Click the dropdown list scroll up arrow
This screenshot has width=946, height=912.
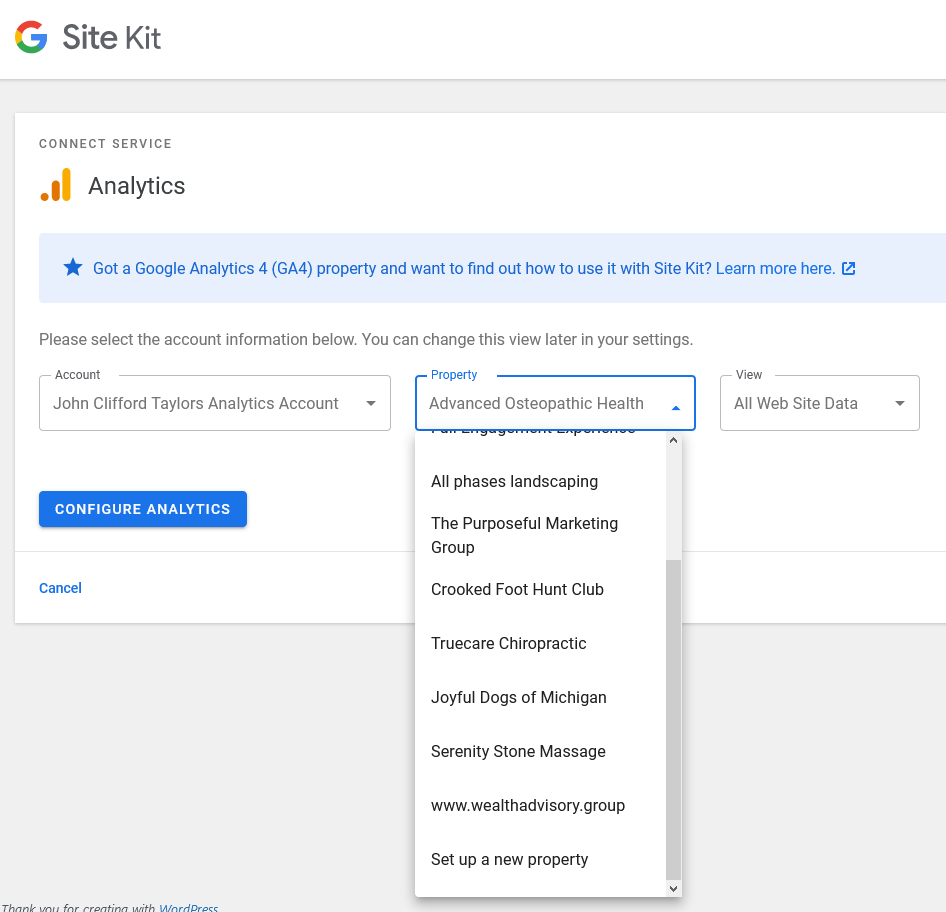(673, 440)
